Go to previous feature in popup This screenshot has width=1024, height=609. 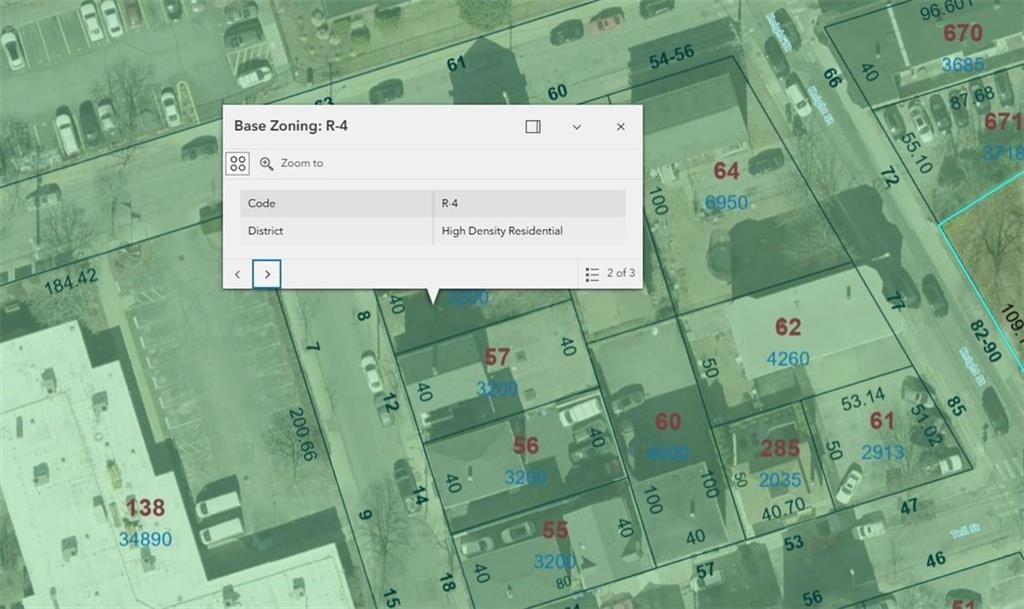coord(238,273)
